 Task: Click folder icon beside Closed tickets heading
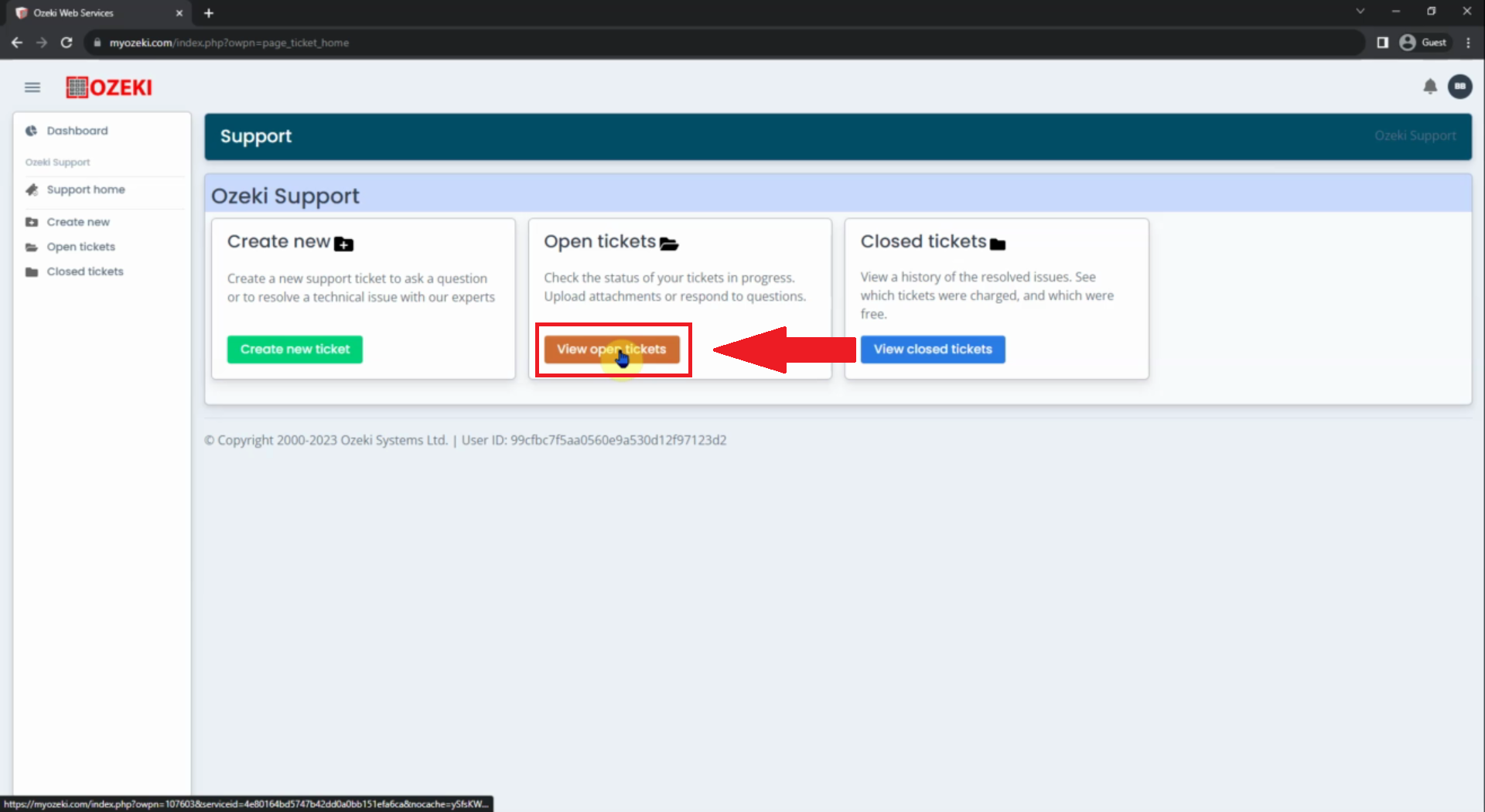tap(998, 244)
